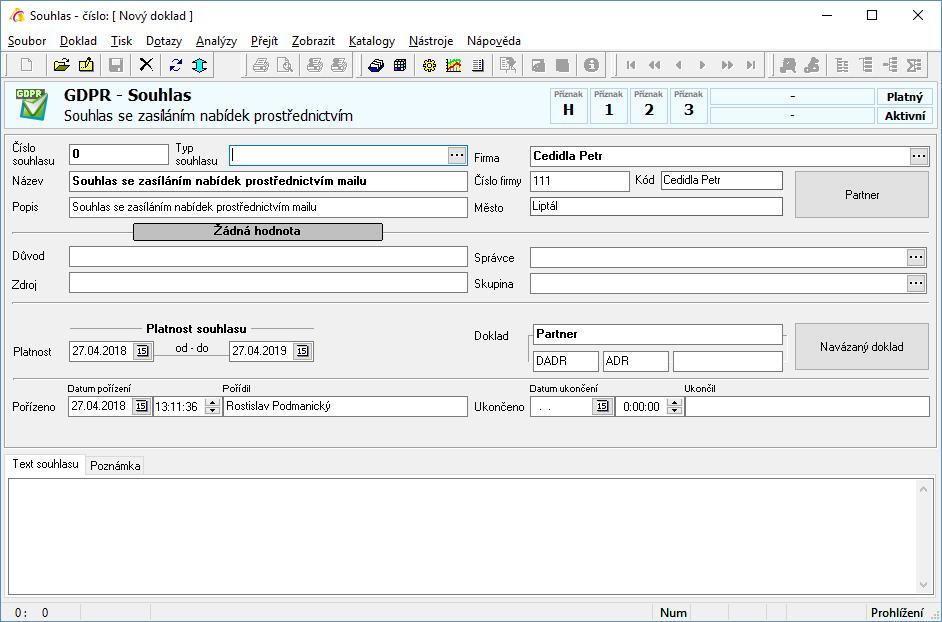Go to the first record

tap(631, 65)
